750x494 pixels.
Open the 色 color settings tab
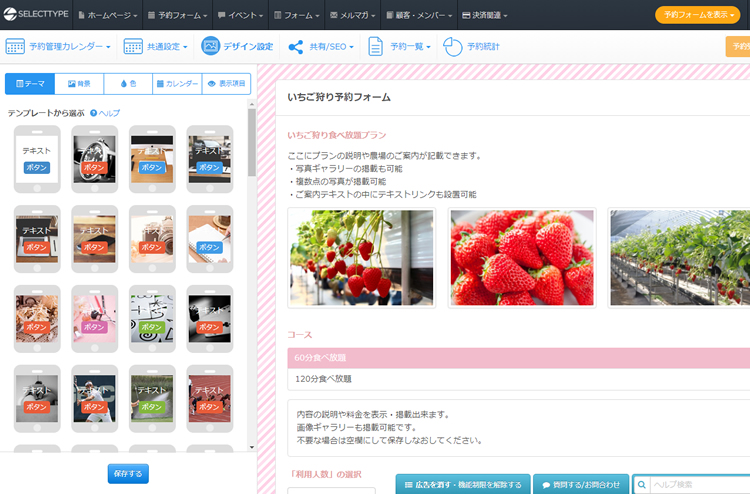(128, 84)
